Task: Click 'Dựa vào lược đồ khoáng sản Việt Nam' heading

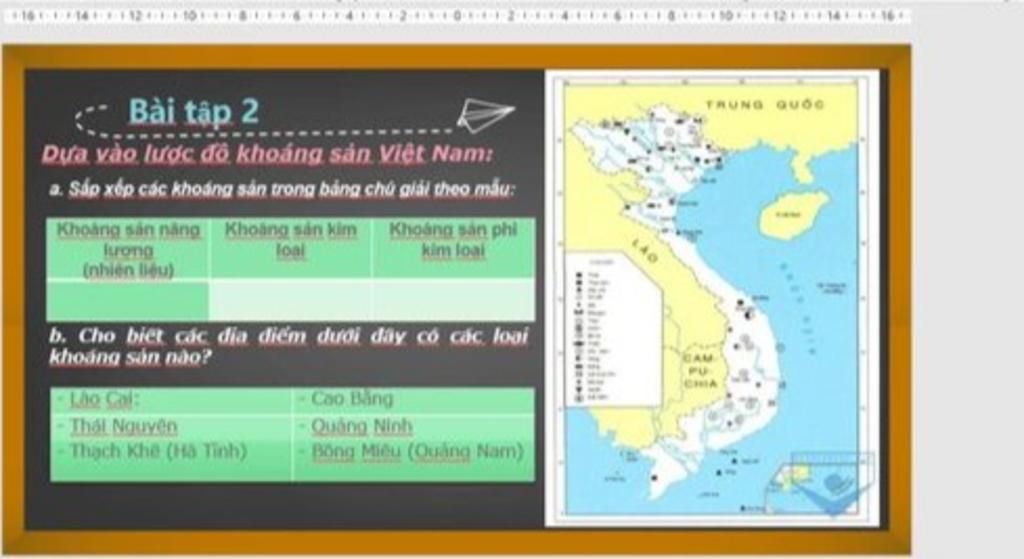Action: click(x=267, y=154)
